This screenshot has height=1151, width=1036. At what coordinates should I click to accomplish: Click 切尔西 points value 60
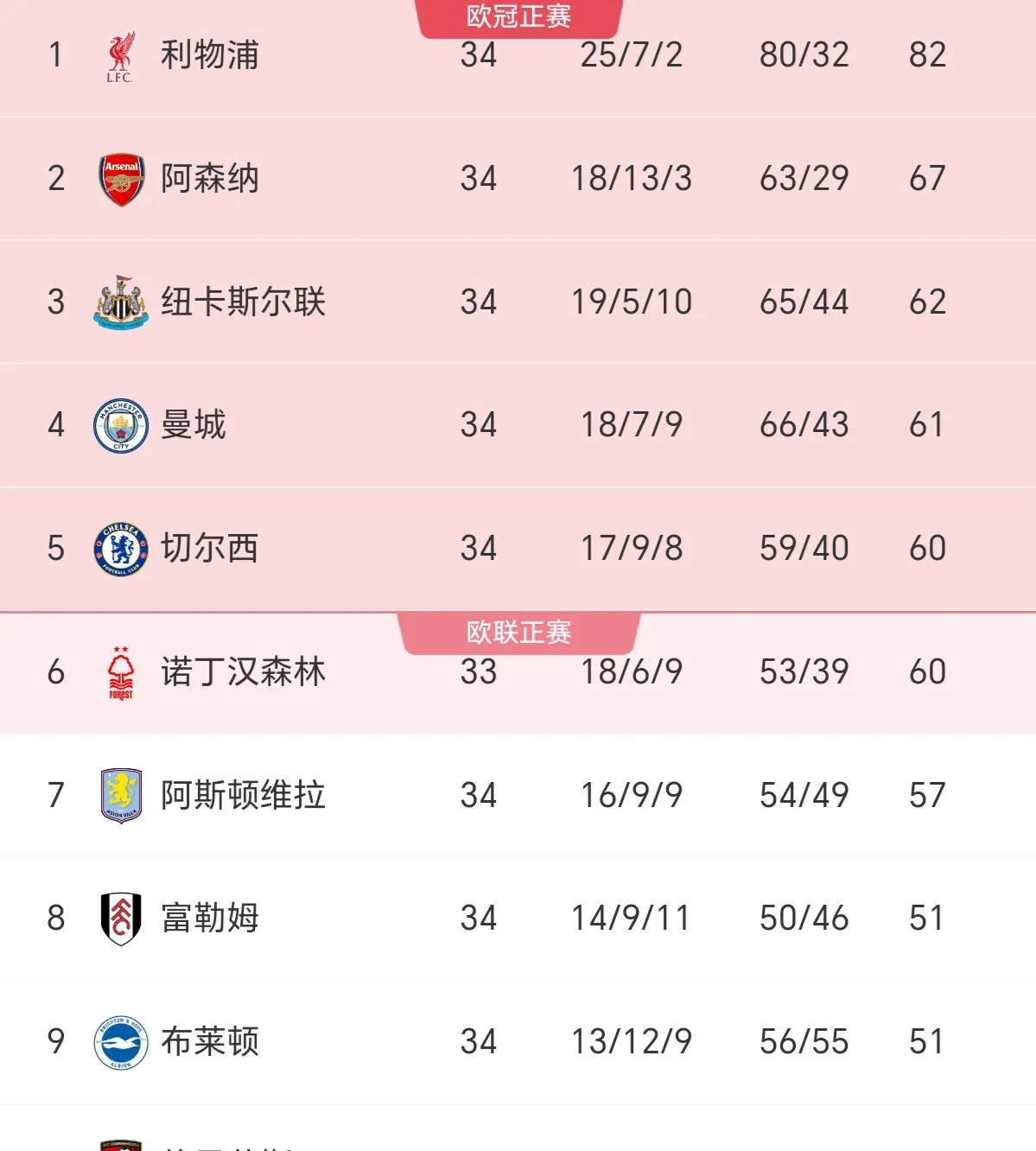[x=927, y=549]
